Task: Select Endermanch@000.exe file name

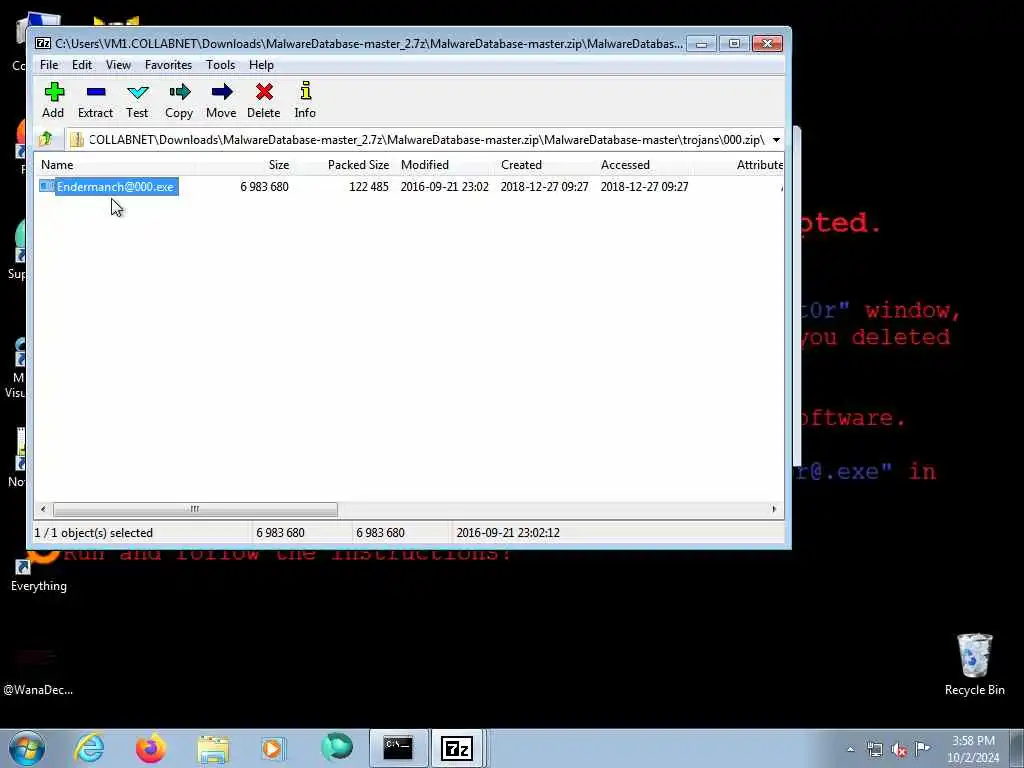Action: click(116, 187)
